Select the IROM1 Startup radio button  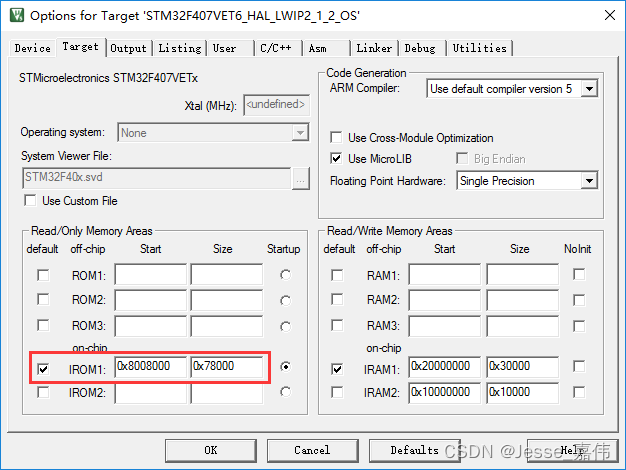point(285,366)
